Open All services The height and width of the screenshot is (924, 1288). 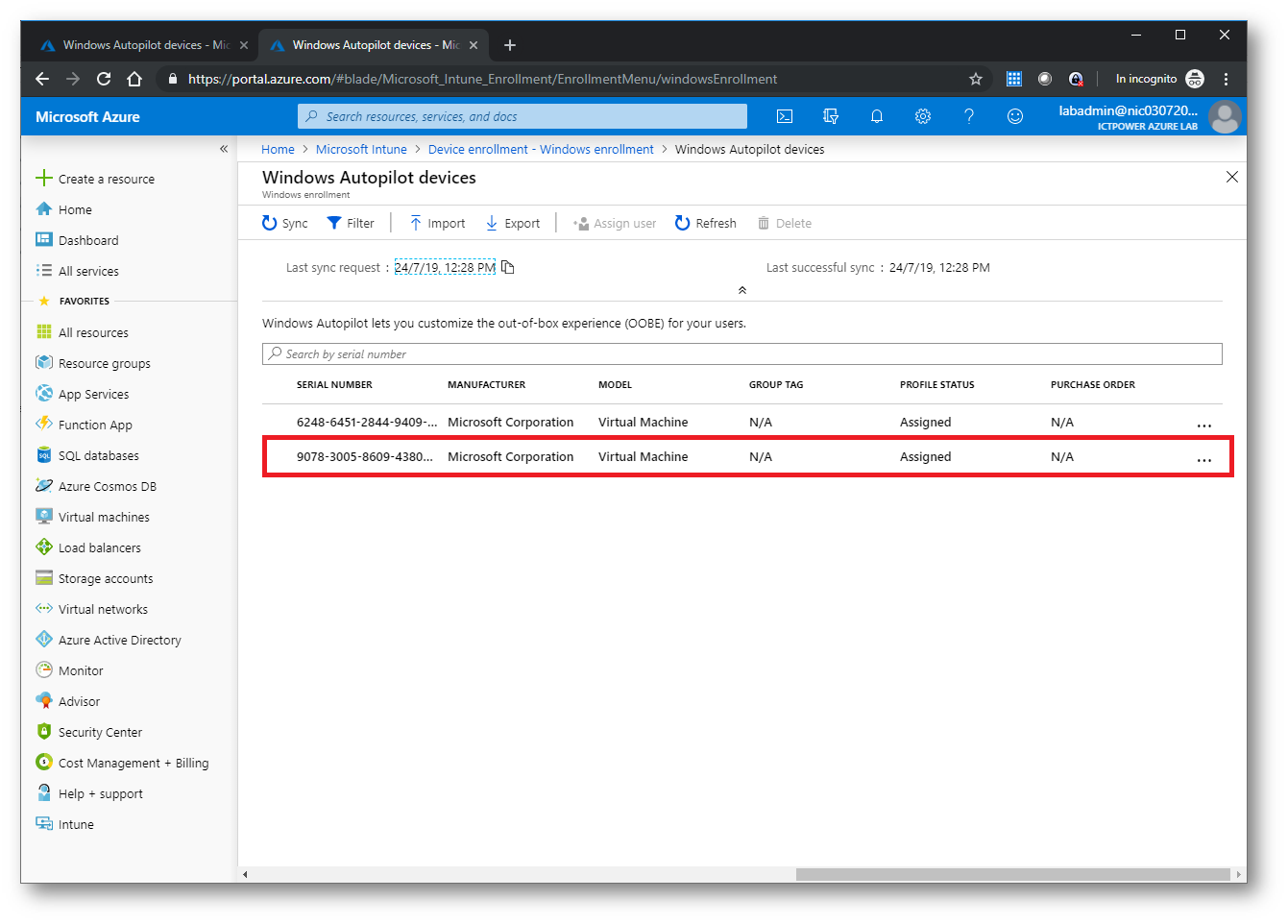pos(77,271)
